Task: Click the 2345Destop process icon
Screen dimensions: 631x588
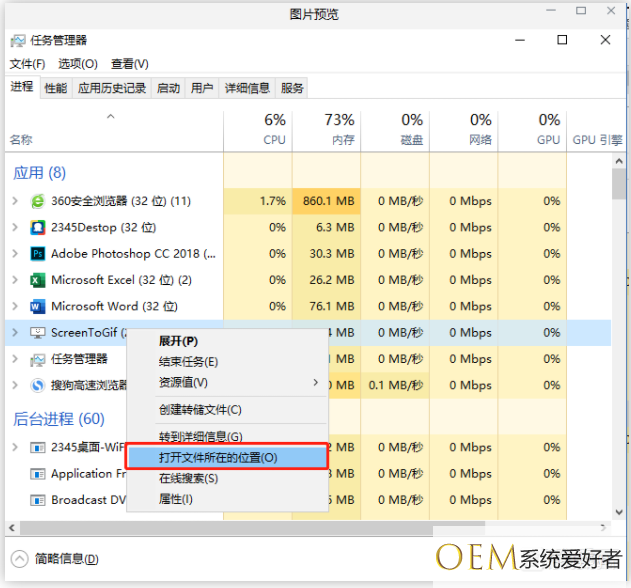Action: point(38,227)
